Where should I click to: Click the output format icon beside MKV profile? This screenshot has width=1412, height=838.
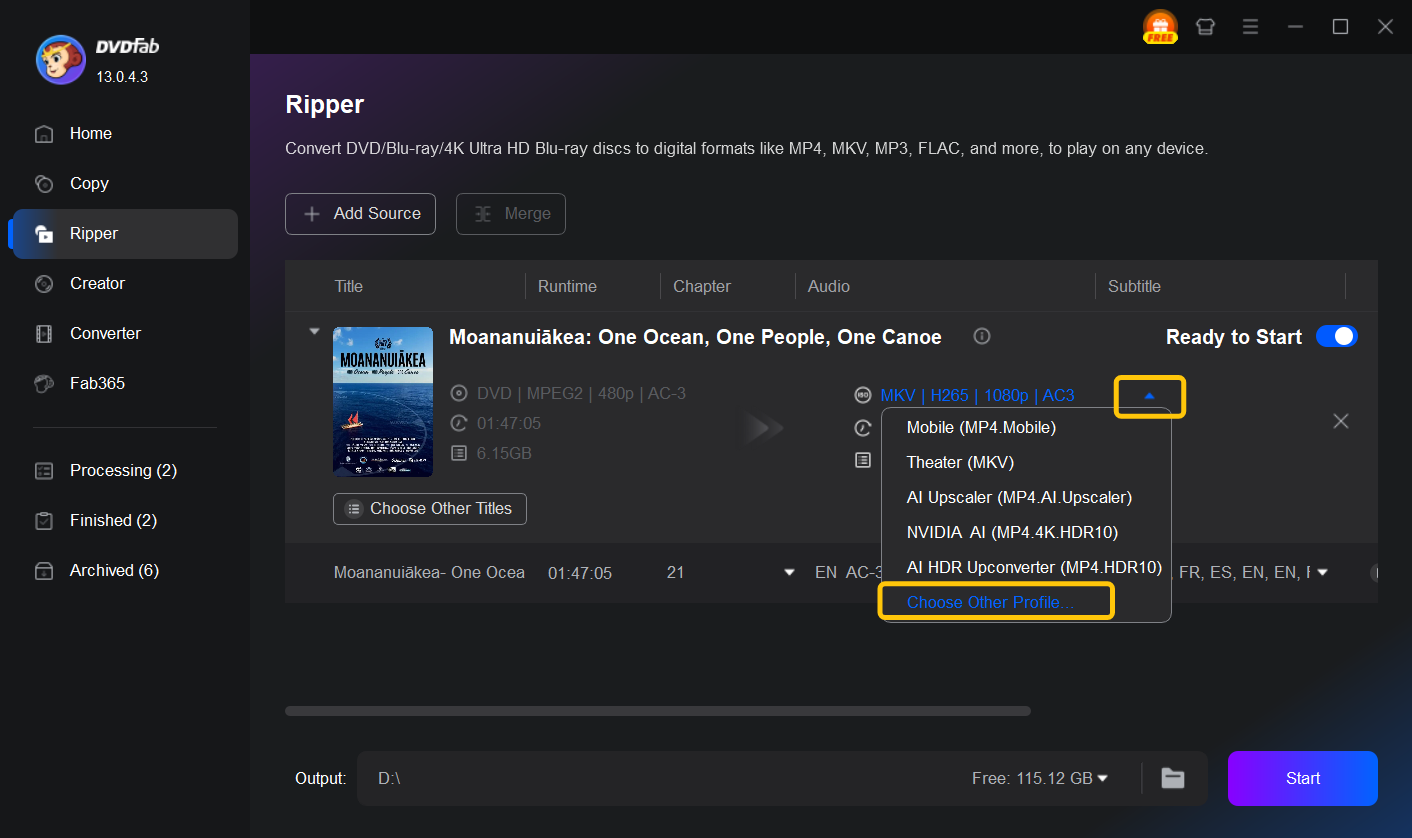click(x=863, y=395)
